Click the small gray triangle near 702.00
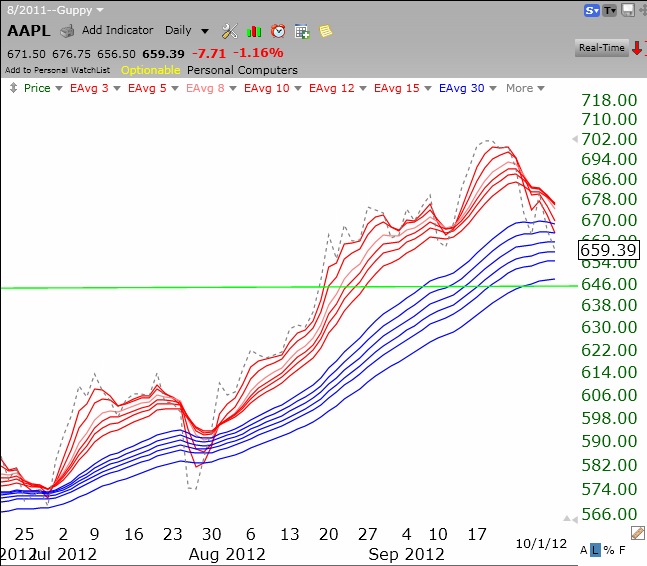The height and width of the screenshot is (566, 647). coord(574,139)
